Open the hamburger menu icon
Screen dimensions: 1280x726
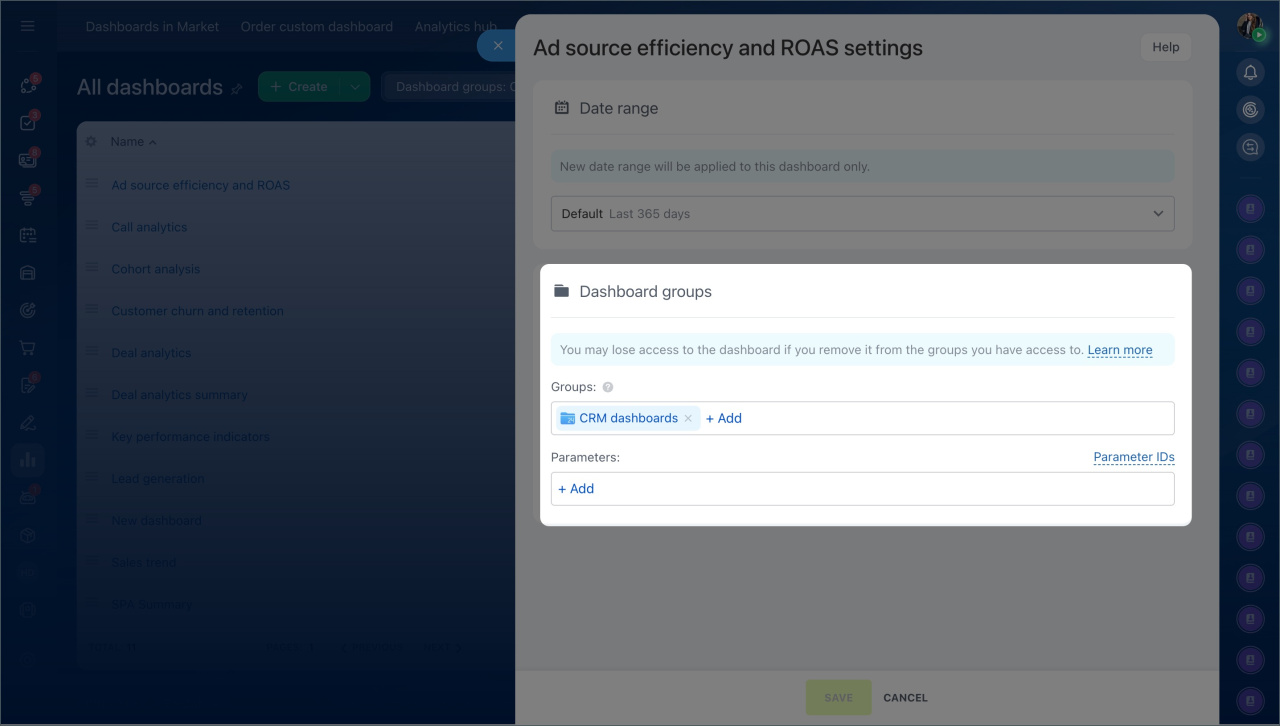[28, 26]
